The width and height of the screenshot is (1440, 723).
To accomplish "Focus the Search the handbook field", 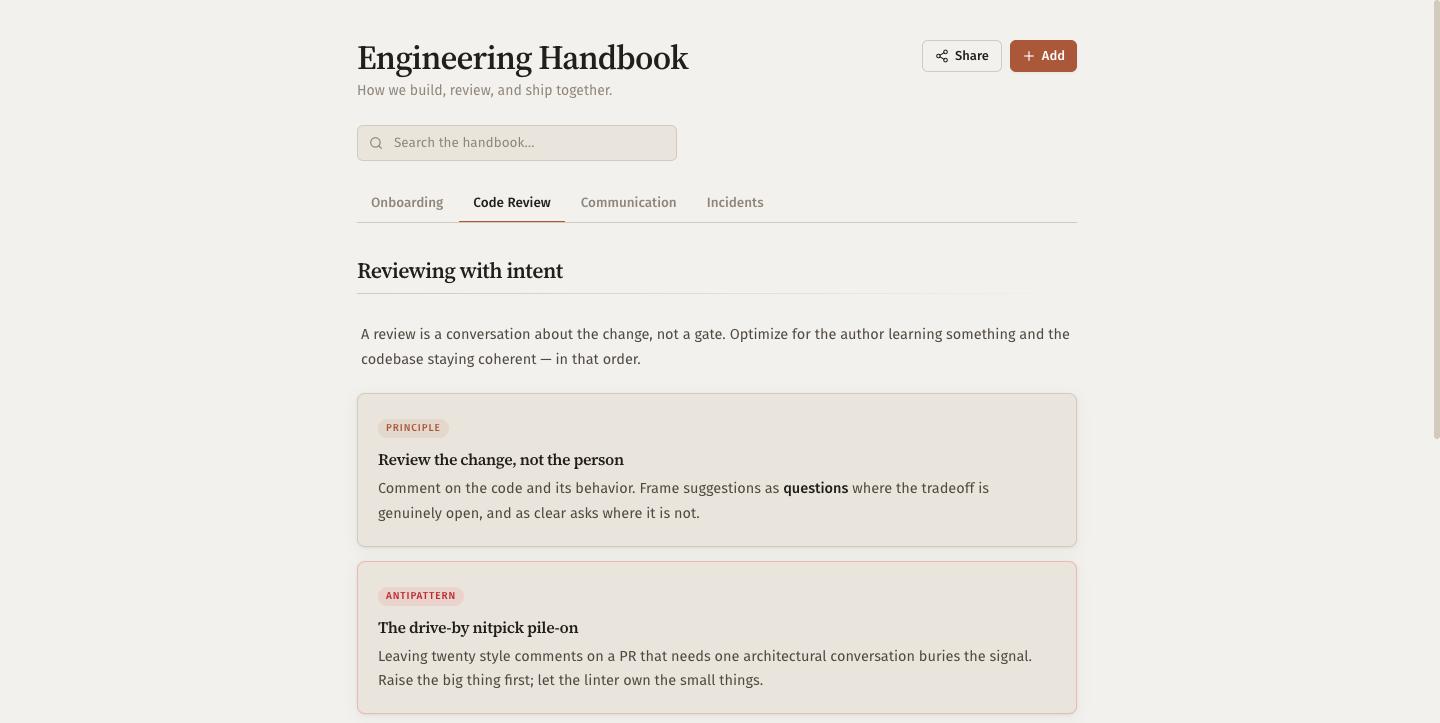I will (x=517, y=143).
